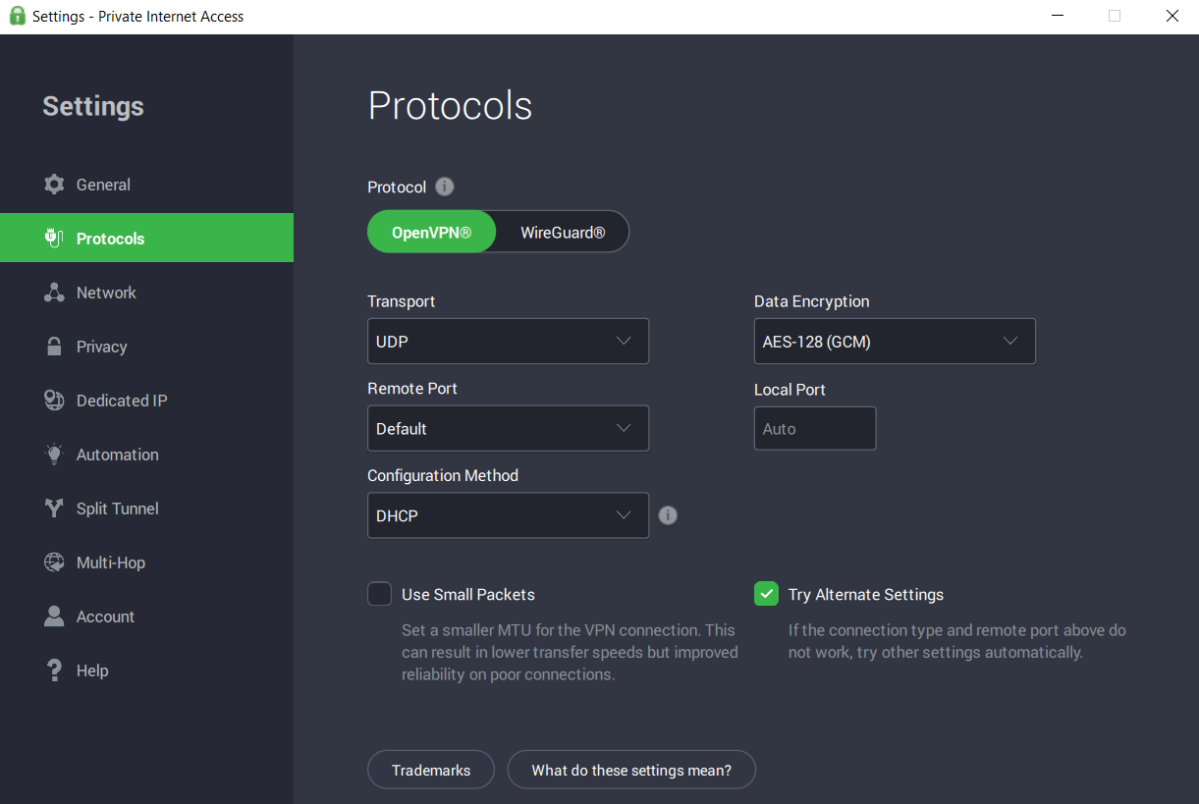Click the Split Tunnel fork icon
The image size is (1199, 804).
[54, 508]
